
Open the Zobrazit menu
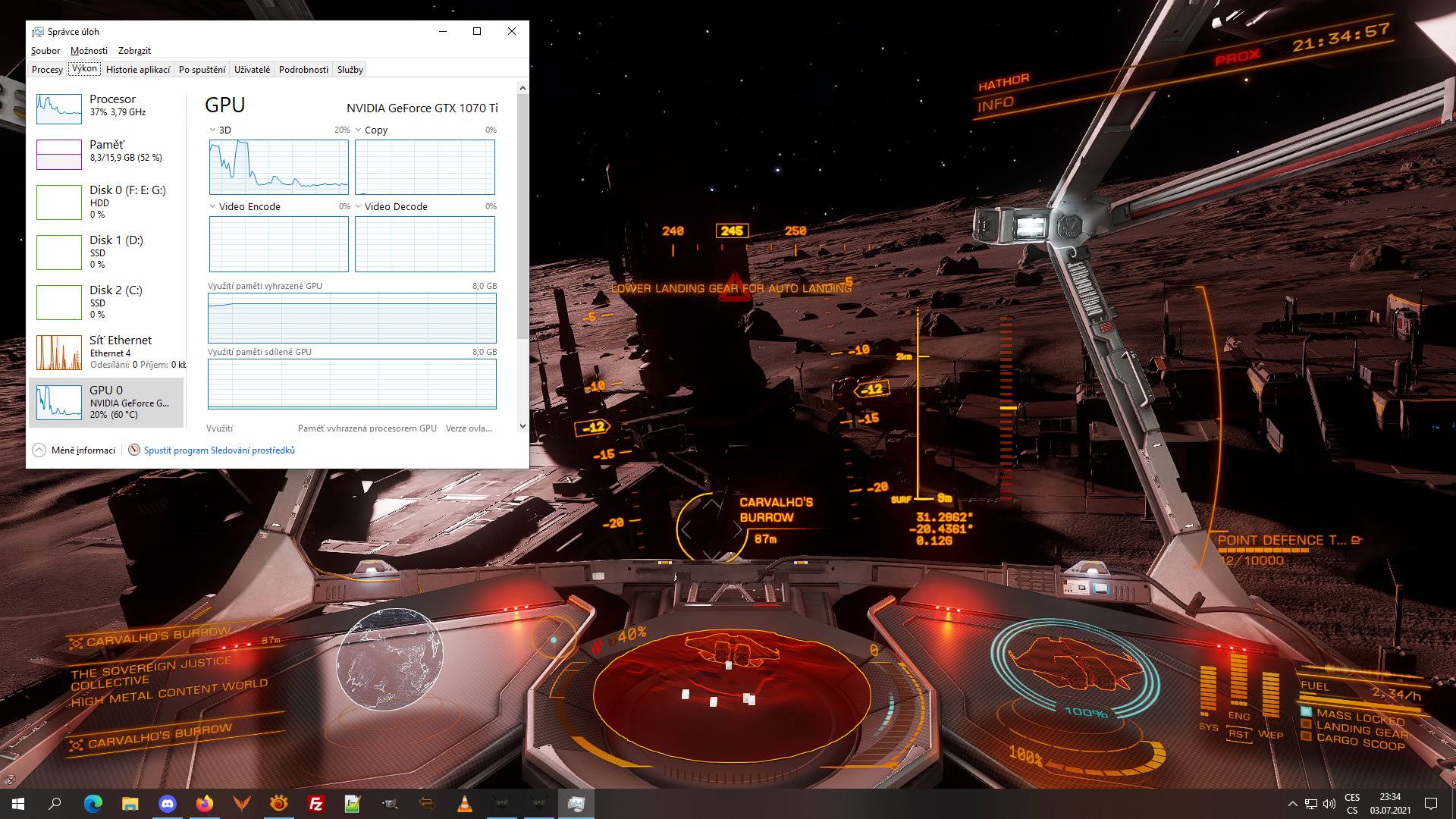coord(134,51)
